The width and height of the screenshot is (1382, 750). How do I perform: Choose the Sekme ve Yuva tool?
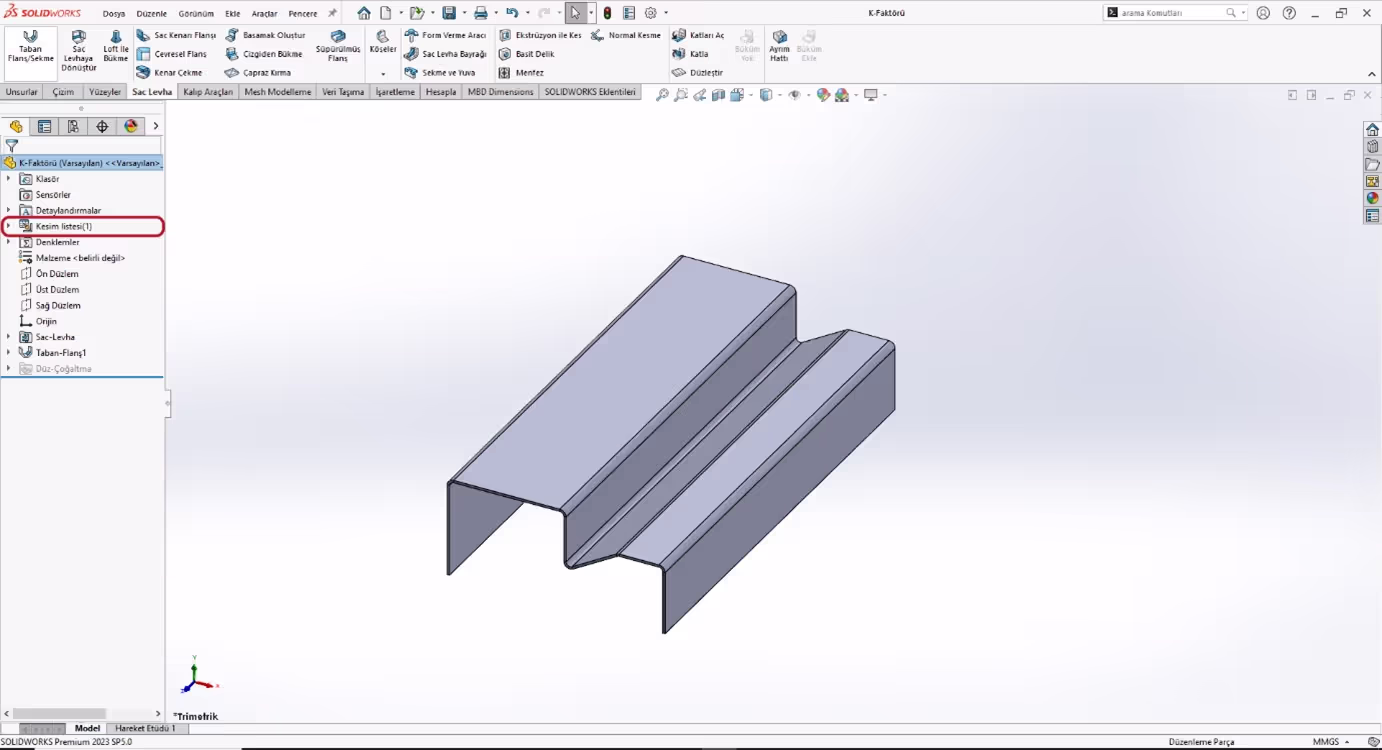click(440, 73)
